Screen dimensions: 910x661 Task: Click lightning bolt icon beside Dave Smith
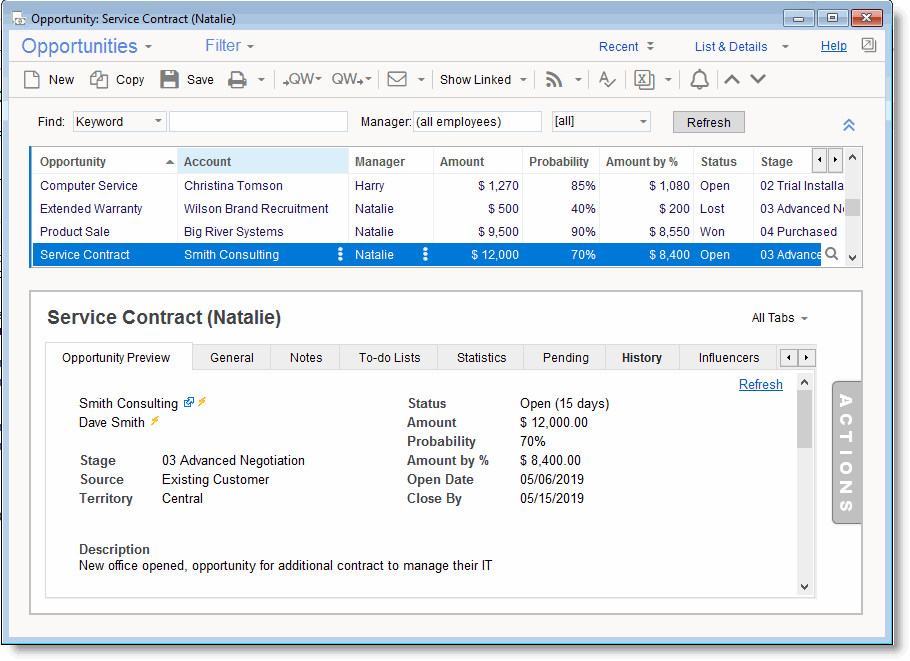tap(155, 422)
